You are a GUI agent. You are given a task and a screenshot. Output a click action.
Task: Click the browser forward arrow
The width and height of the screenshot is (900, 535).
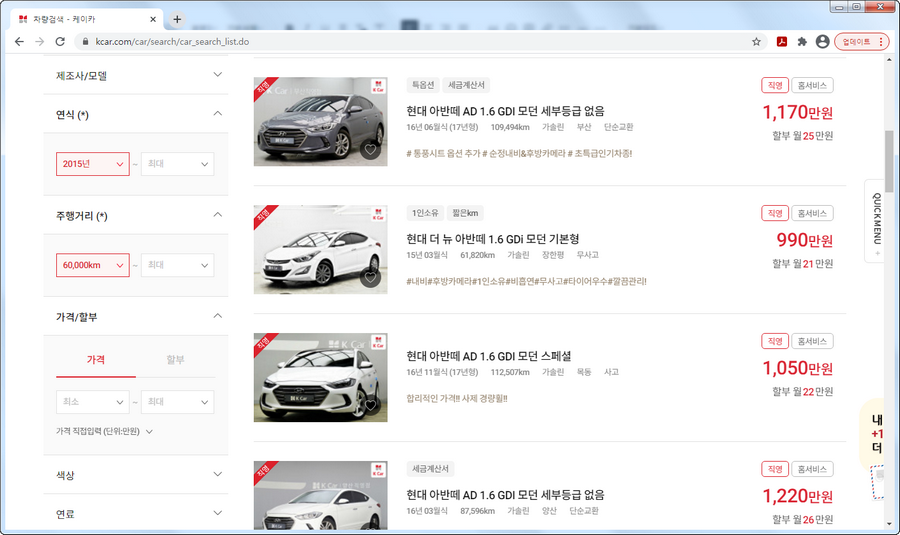(x=40, y=41)
